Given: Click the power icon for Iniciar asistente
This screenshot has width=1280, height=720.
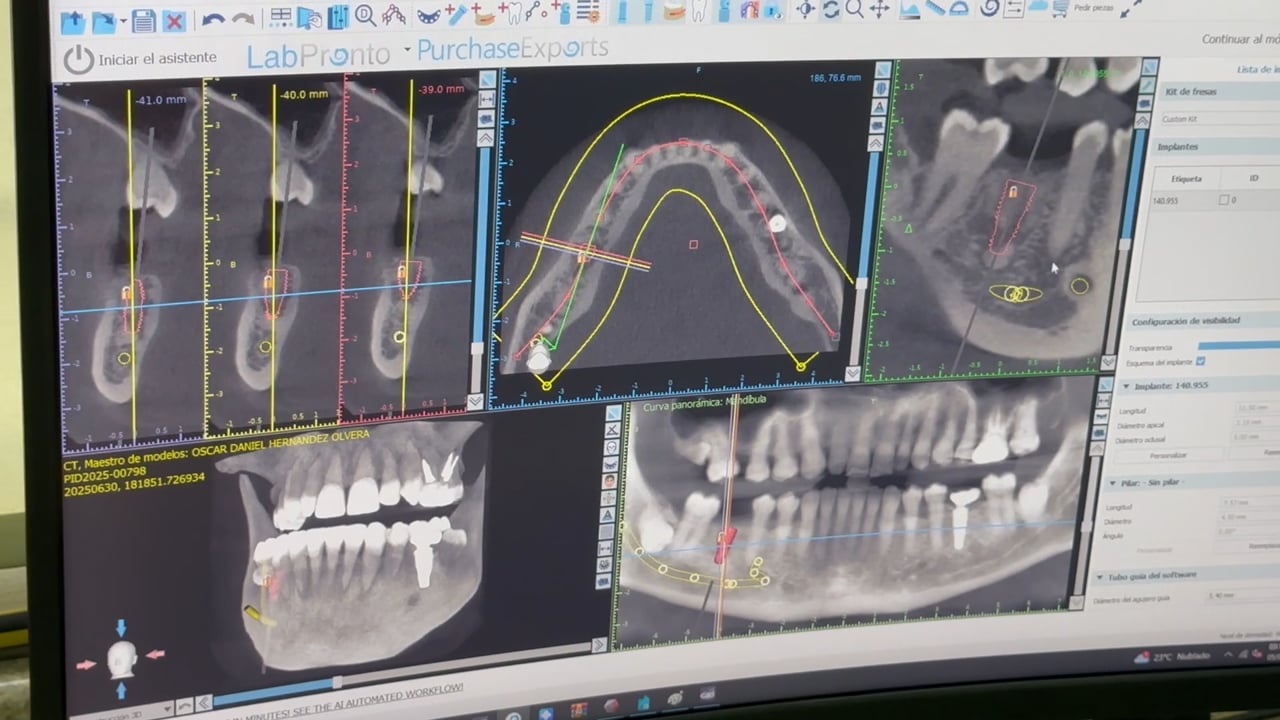Looking at the screenshot, I should pos(78,60).
